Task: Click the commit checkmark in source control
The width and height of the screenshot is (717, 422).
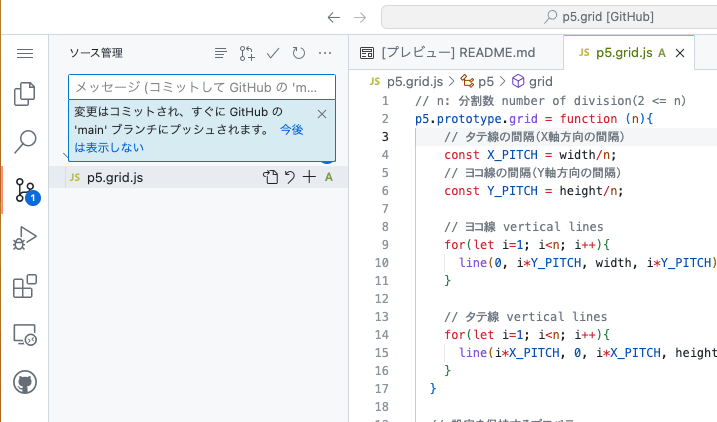Action: point(272,53)
